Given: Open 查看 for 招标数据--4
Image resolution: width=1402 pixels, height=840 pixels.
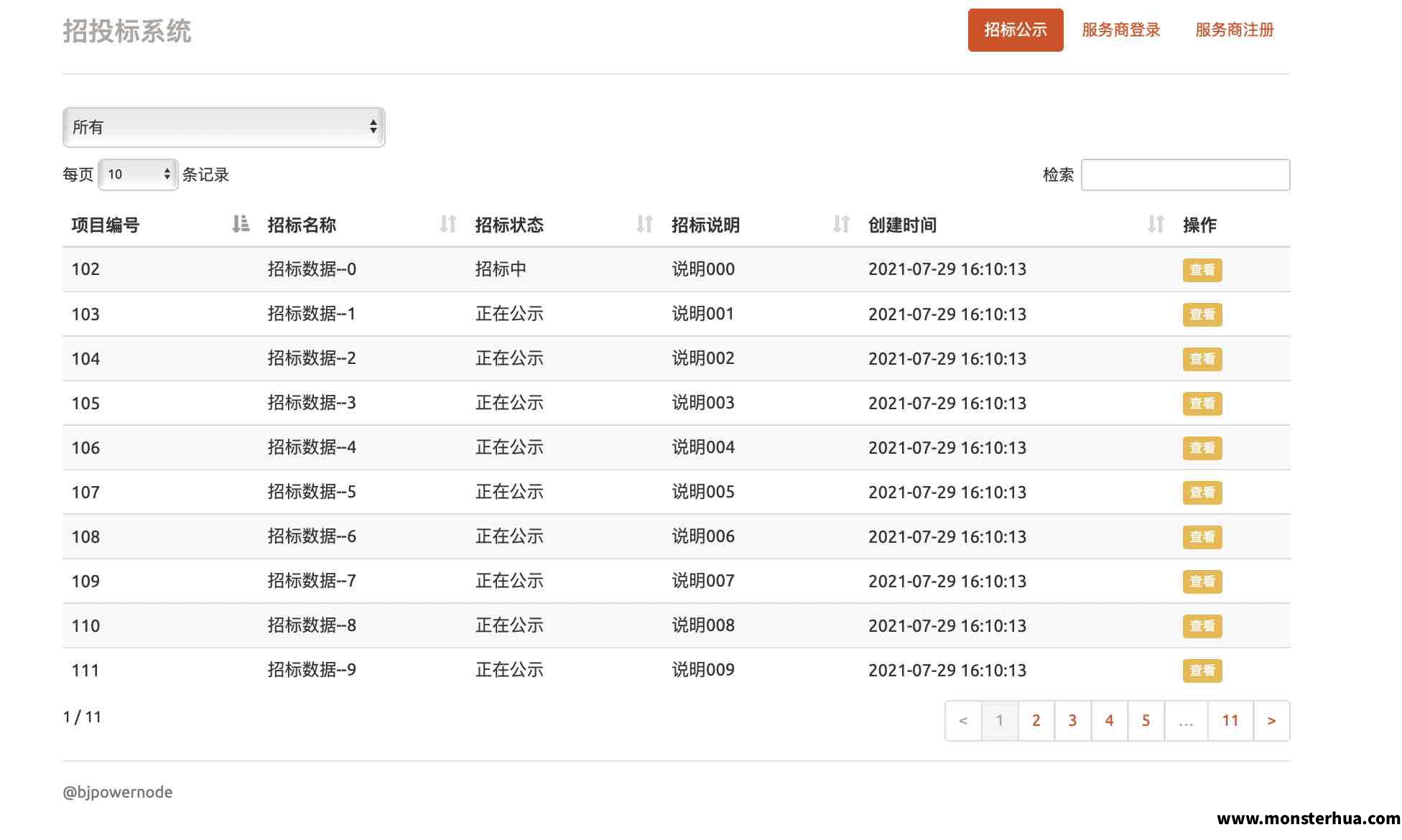Looking at the screenshot, I should tap(1202, 448).
